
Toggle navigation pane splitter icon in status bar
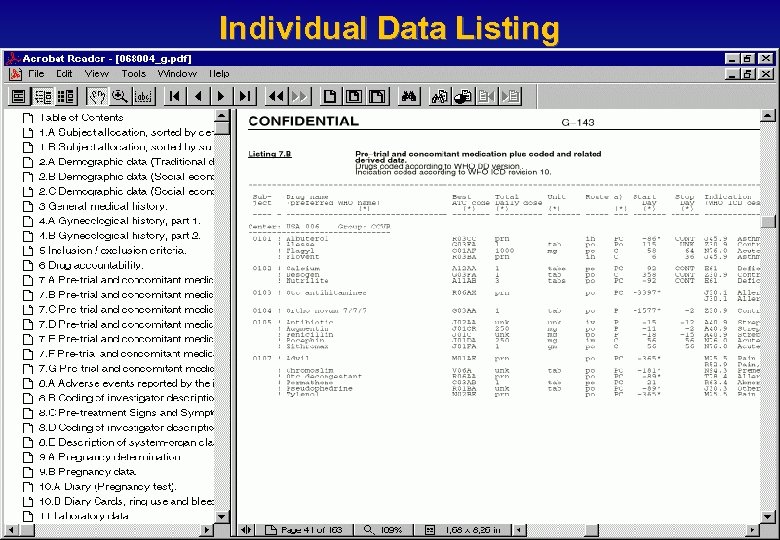tap(246, 530)
